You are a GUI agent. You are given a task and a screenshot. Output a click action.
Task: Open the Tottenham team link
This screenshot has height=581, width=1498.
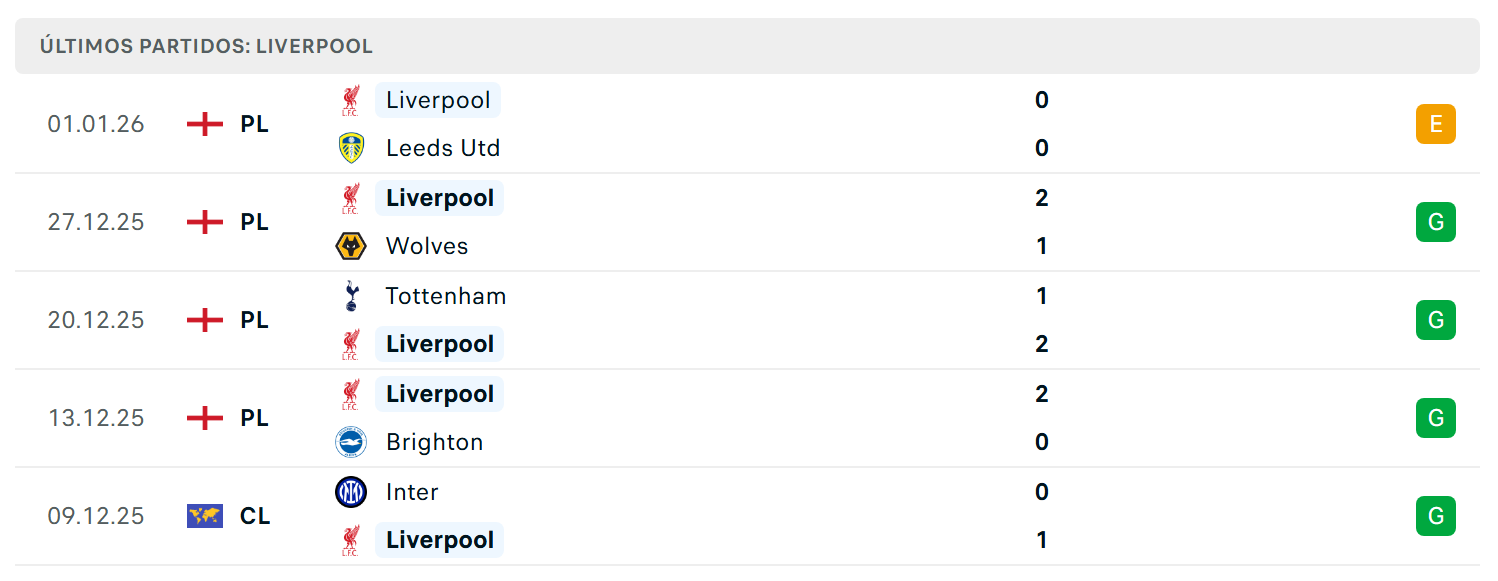(x=446, y=296)
